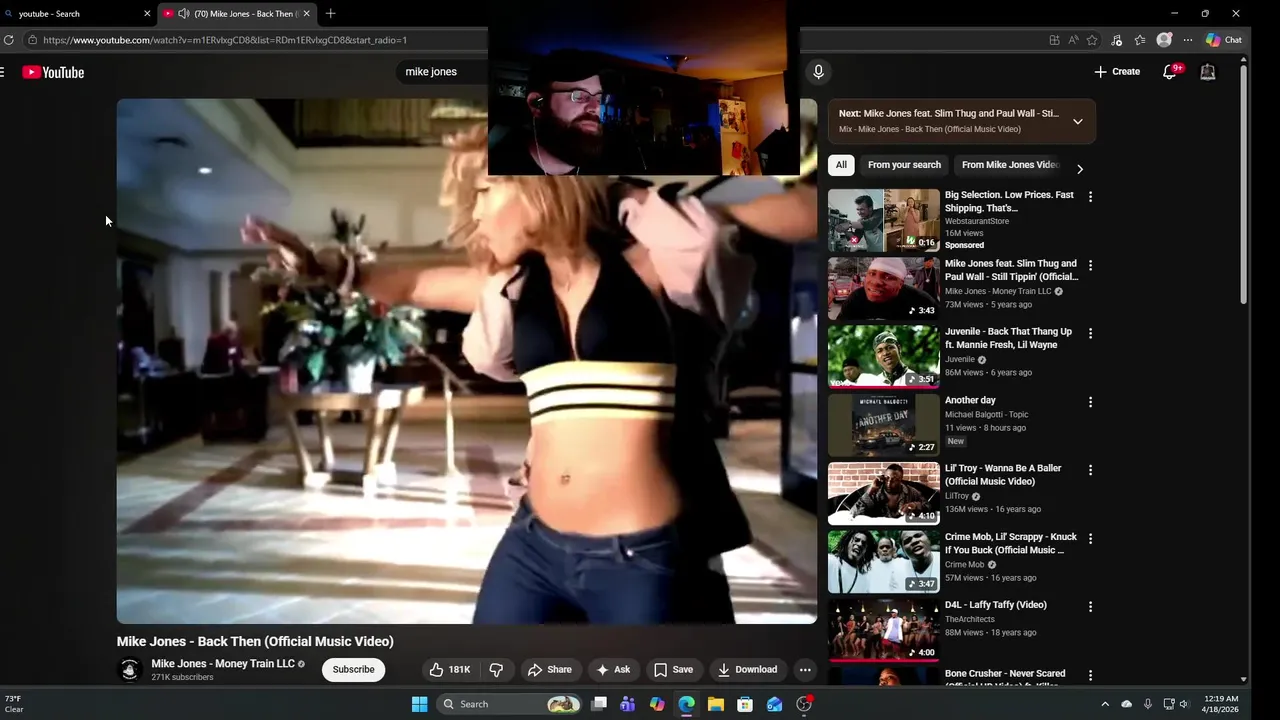1280x720 pixels.
Task: Open Microsoft Store from taskbar
Action: pos(745,704)
